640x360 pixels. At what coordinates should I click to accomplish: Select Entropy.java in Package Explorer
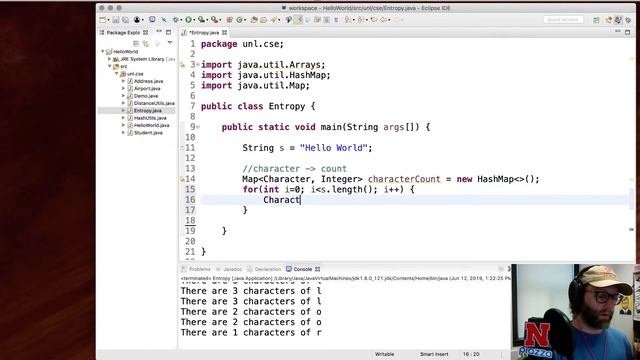pos(147,110)
